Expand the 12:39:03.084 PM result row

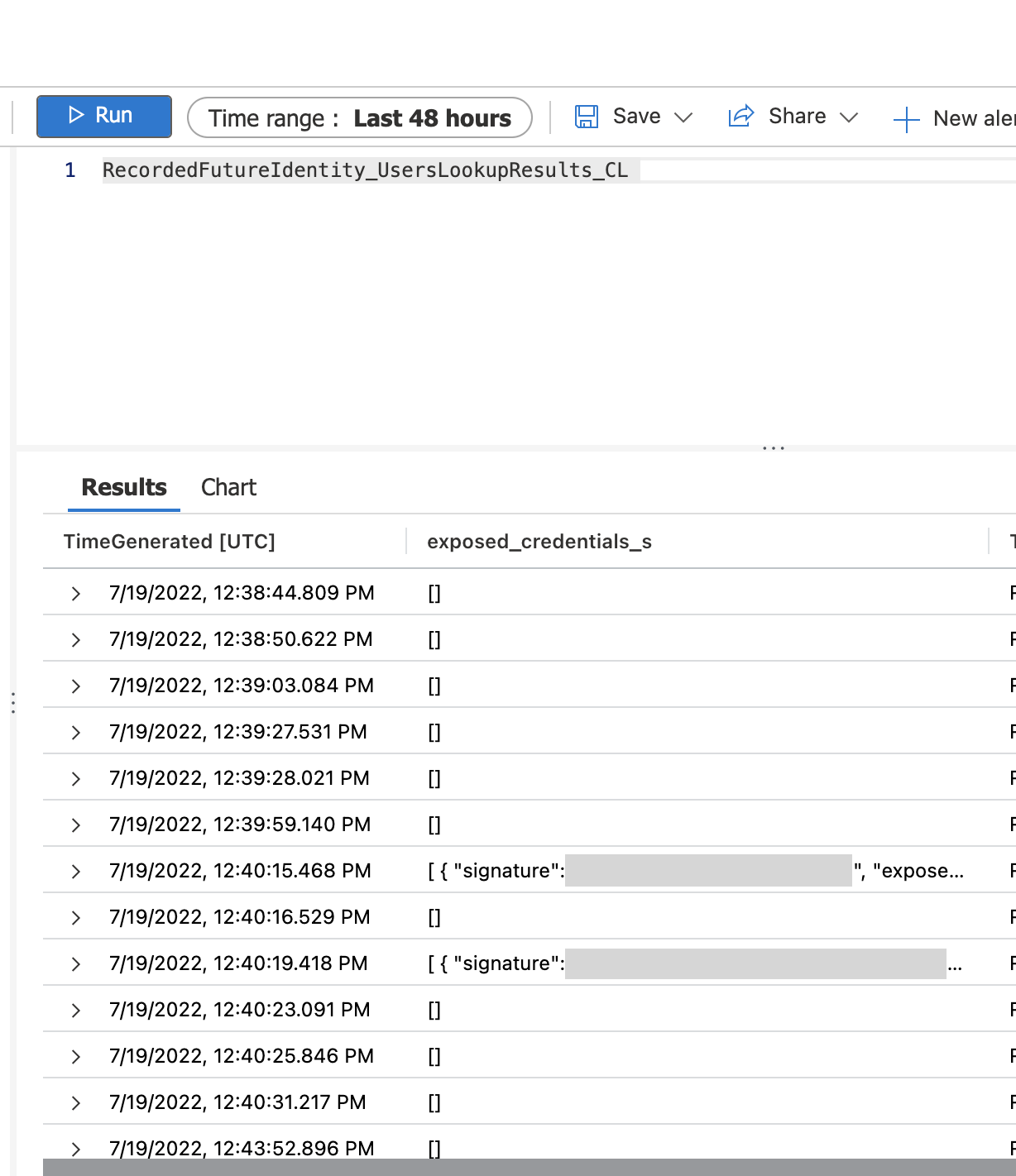point(76,686)
